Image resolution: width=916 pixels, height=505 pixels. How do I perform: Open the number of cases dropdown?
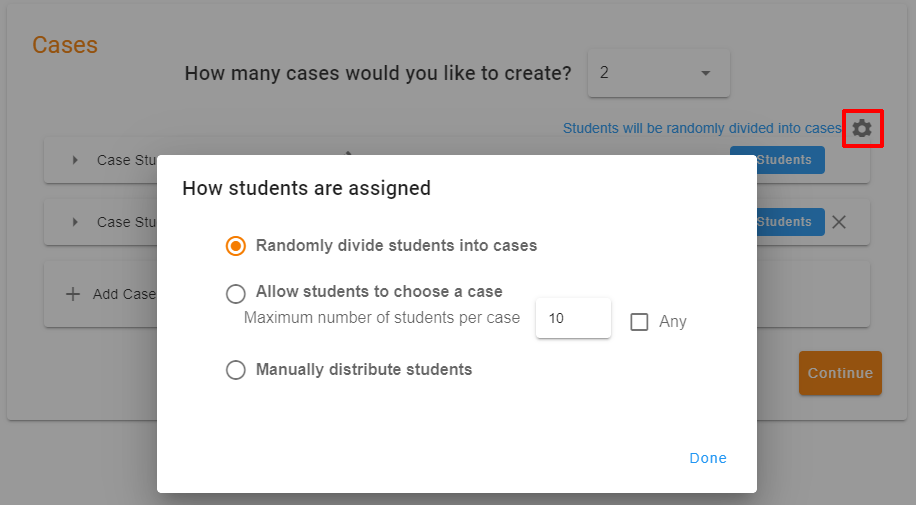(658, 73)
